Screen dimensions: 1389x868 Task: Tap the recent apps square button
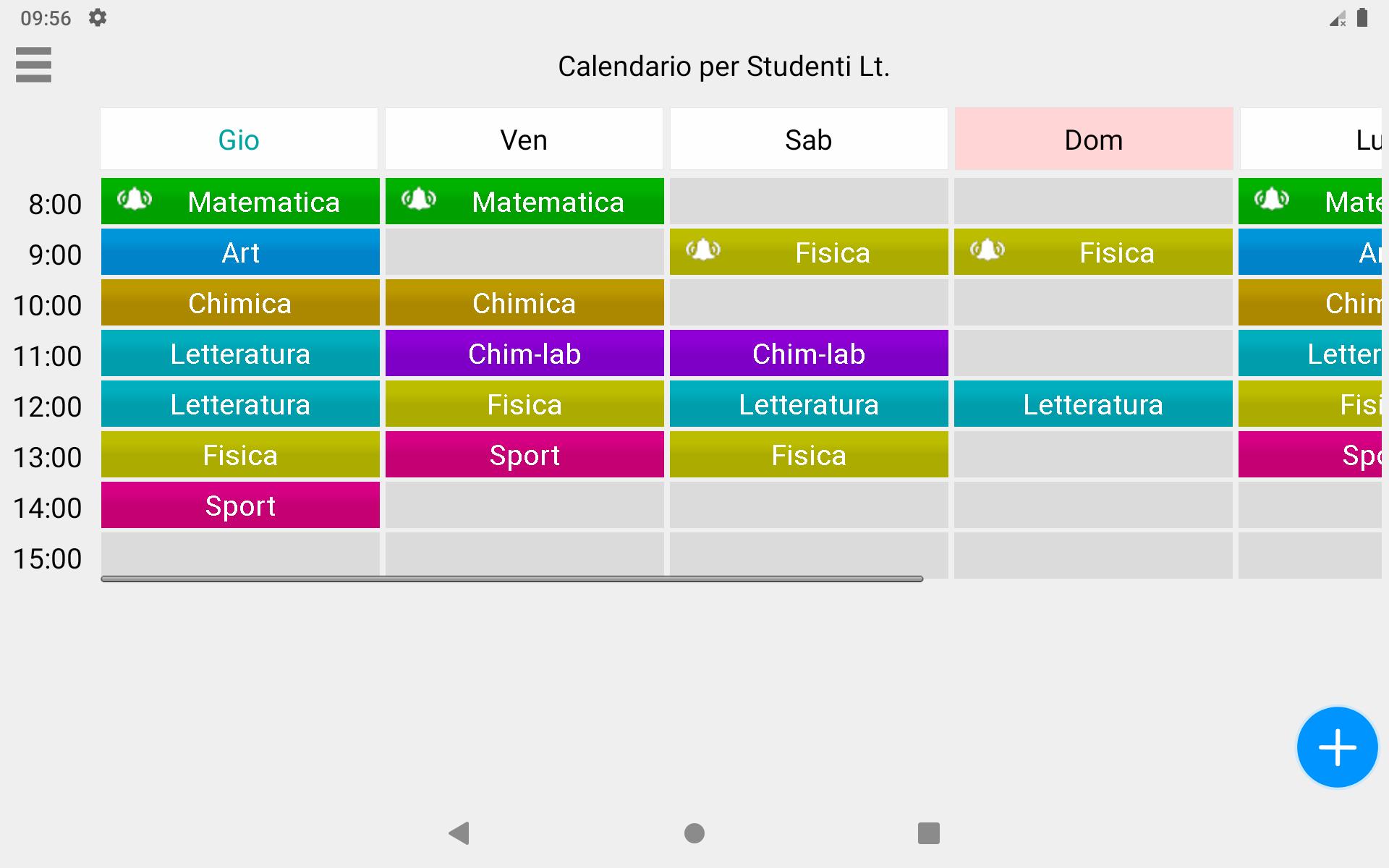click(x=929, y=833)
